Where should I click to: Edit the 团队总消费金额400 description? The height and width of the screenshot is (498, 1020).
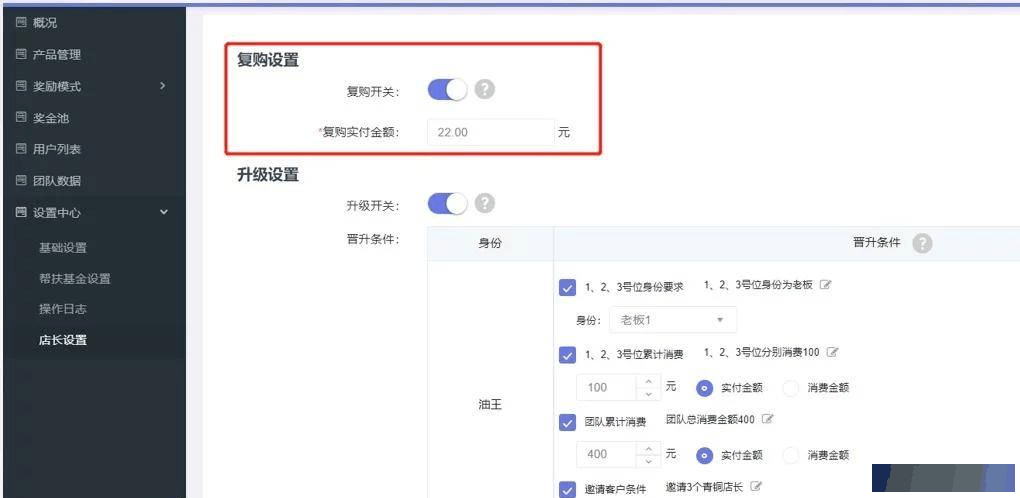(768, 419)
